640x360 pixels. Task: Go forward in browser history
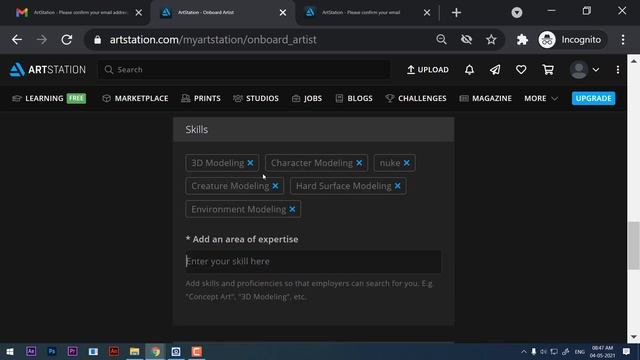(x=42, y=40)
